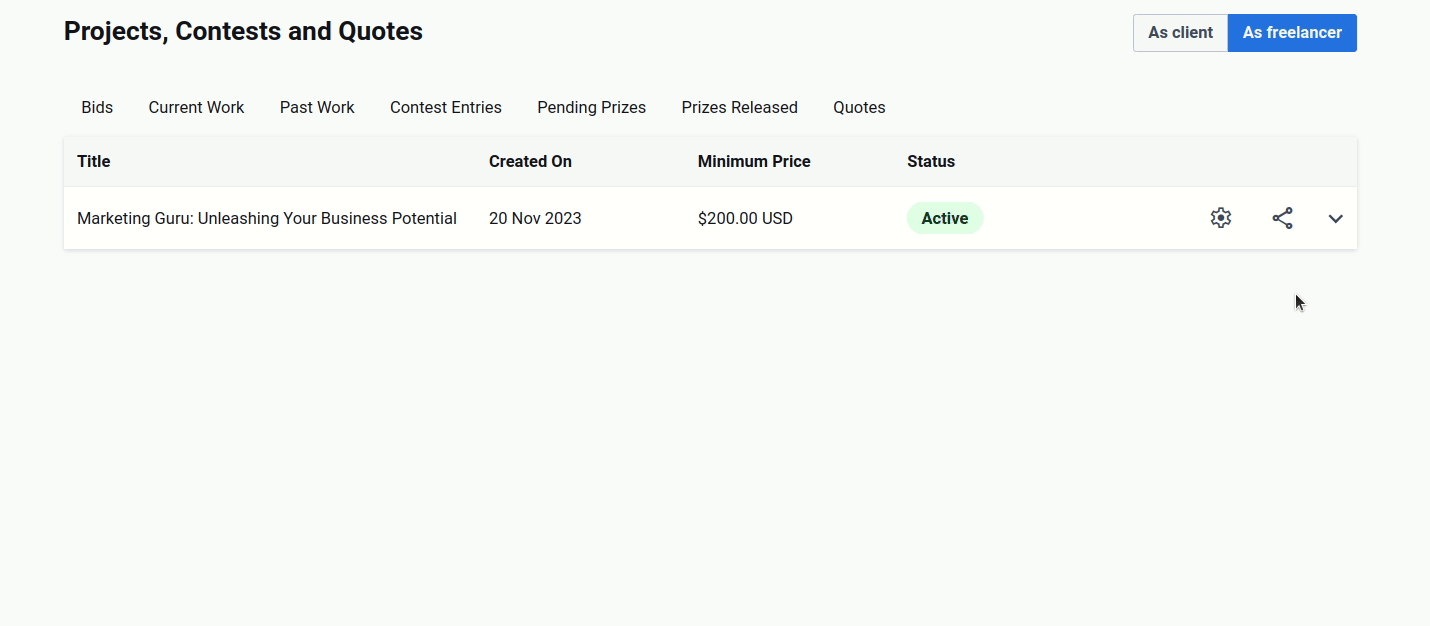Switch to the As client view
This screenshot has width=1430, height=626.
1180,33
